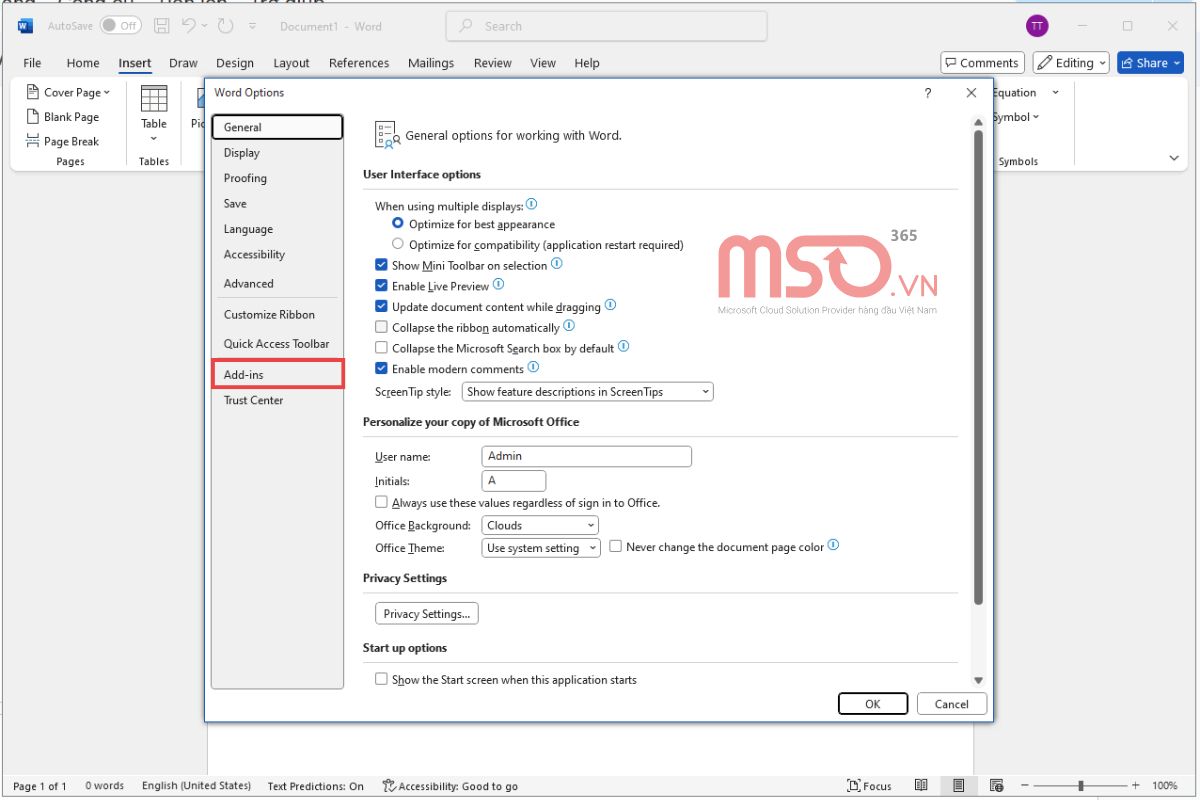This screenshot has width=1200, height=800.
Task: Click the Cancel button
Action: point(952,704)
